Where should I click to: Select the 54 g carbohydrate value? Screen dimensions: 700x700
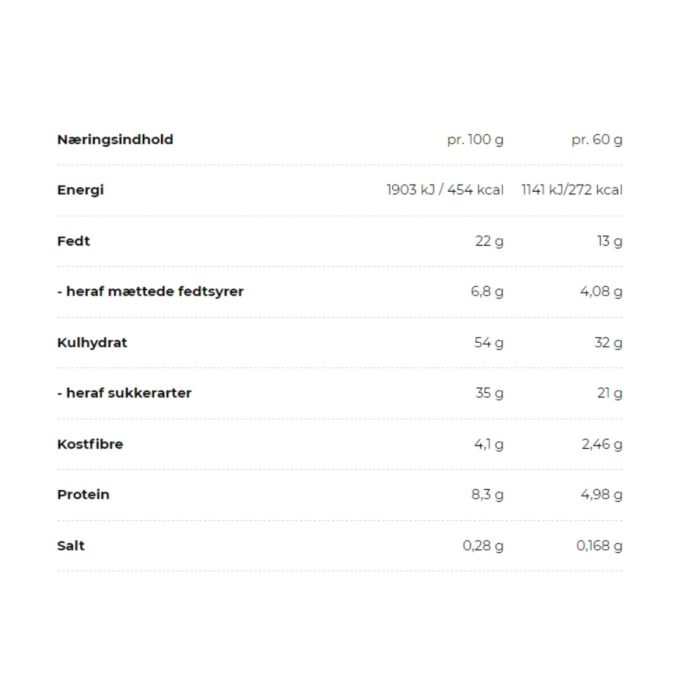click(489, 342)
